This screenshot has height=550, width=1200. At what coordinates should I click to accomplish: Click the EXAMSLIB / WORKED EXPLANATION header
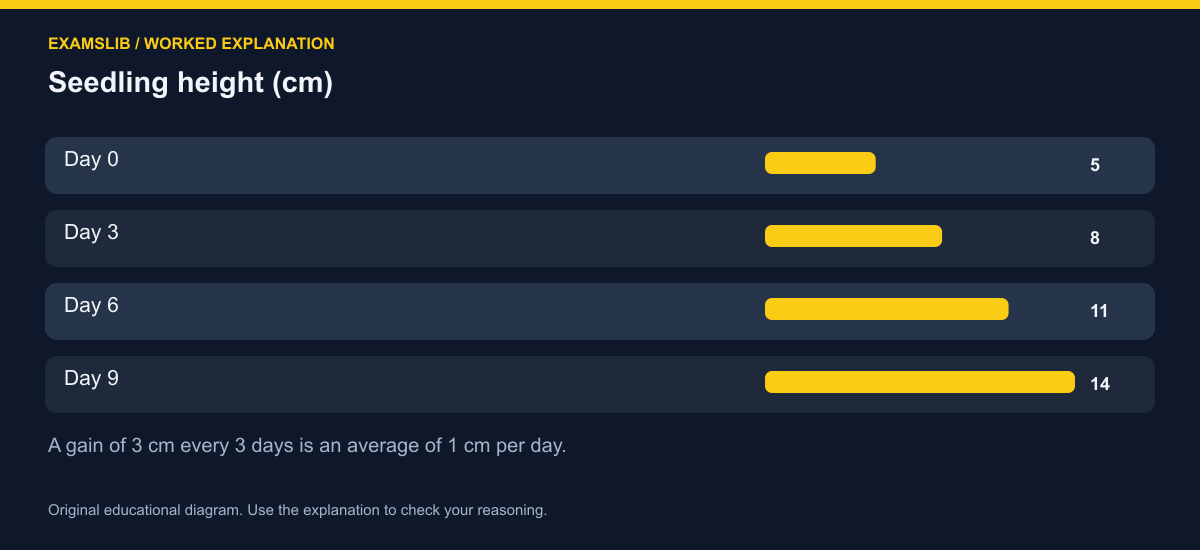[191, 44]
